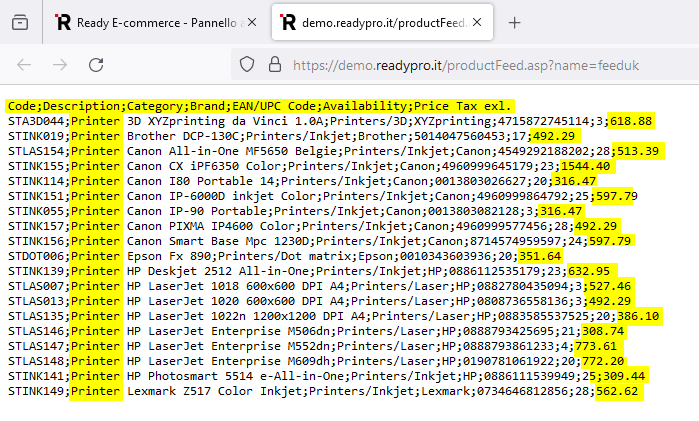The height and width of the screenshot is (421, 699).
Task: Click the header line starting with Code;Description
Action: tap(259, 106)
